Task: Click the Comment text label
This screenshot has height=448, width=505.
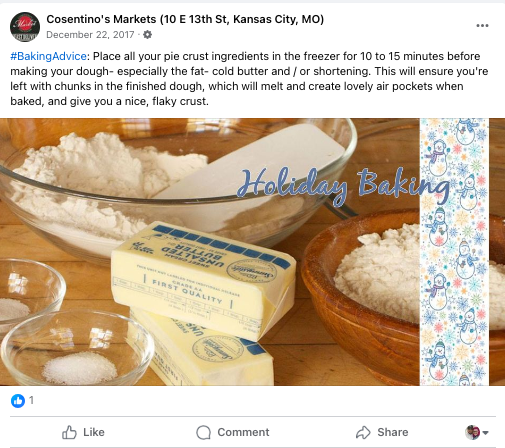Action: coord(243,432)
